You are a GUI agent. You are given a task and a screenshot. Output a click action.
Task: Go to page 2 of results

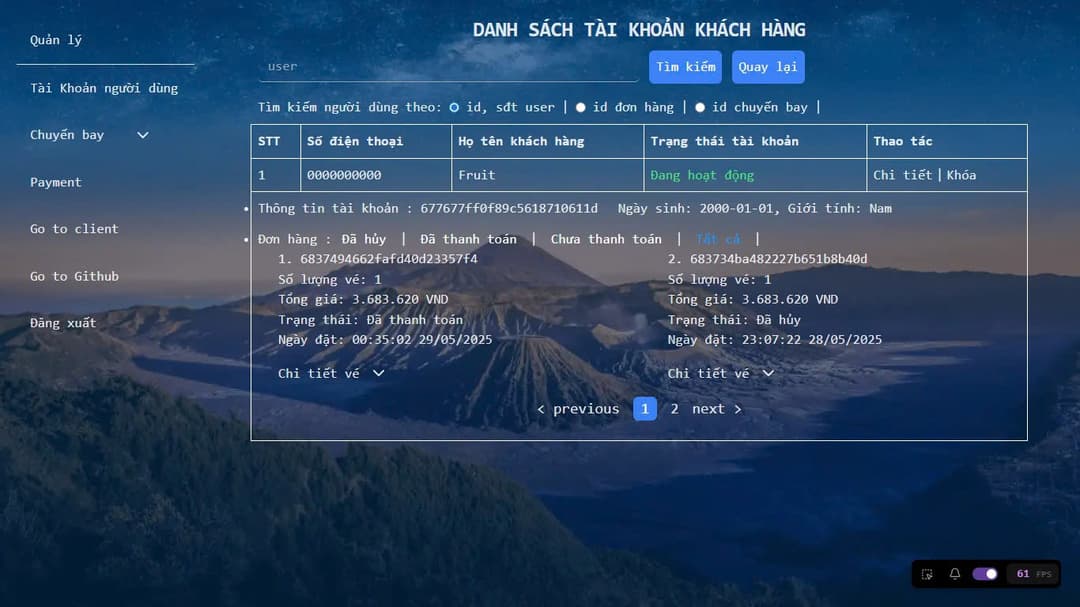(x=674, y=408)
